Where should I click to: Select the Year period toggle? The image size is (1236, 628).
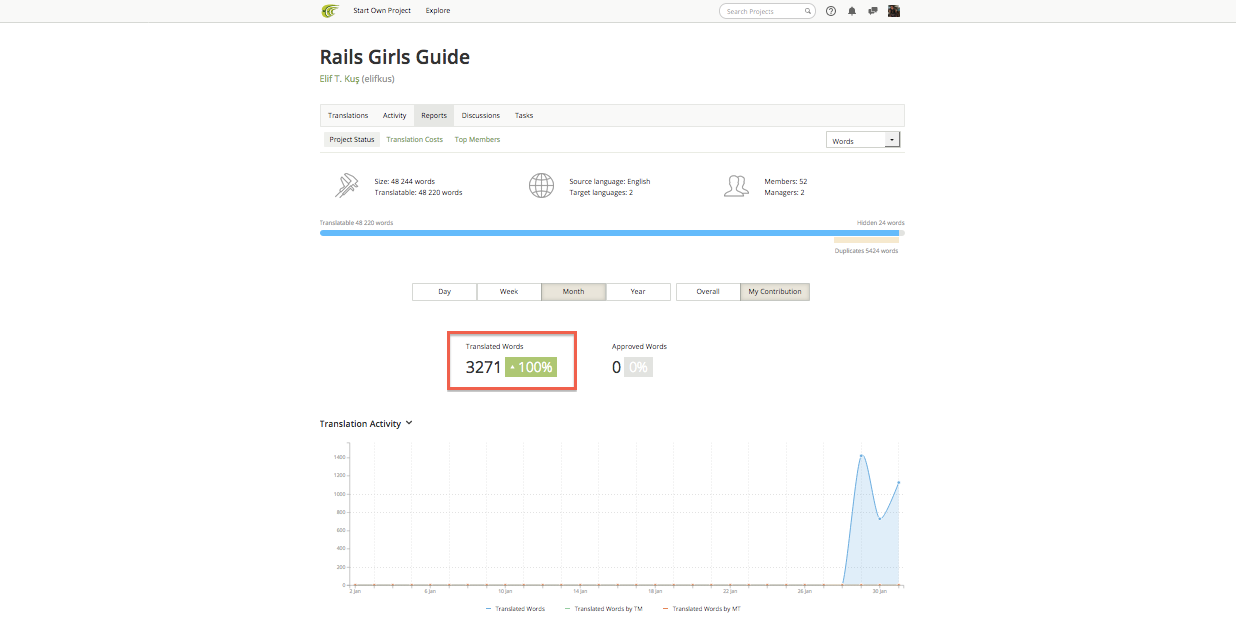[x=638, y=292]
